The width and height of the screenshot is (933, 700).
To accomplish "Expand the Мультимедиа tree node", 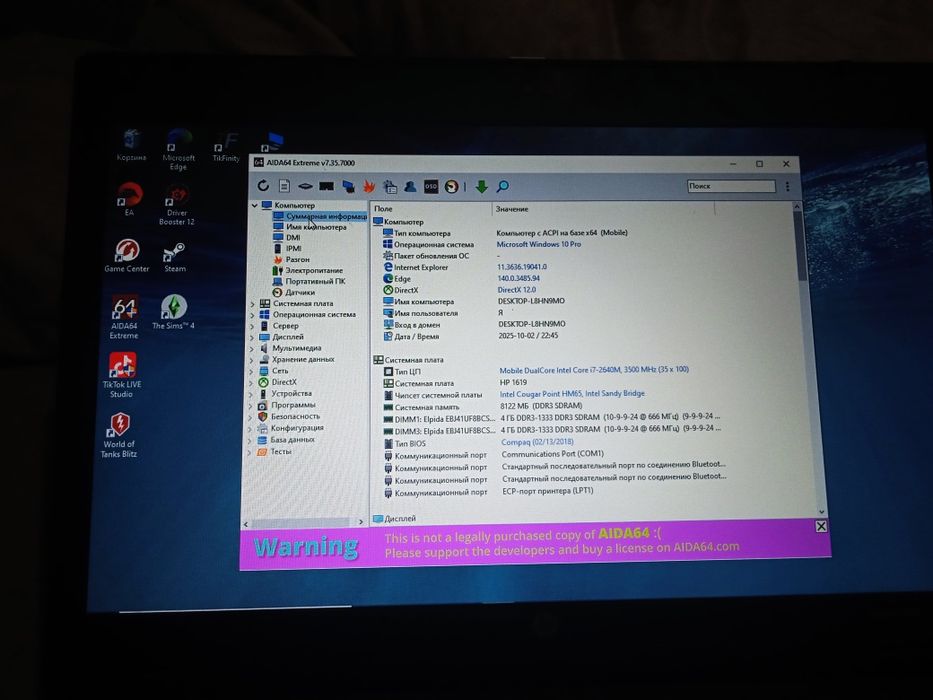I will pos(252,349).
